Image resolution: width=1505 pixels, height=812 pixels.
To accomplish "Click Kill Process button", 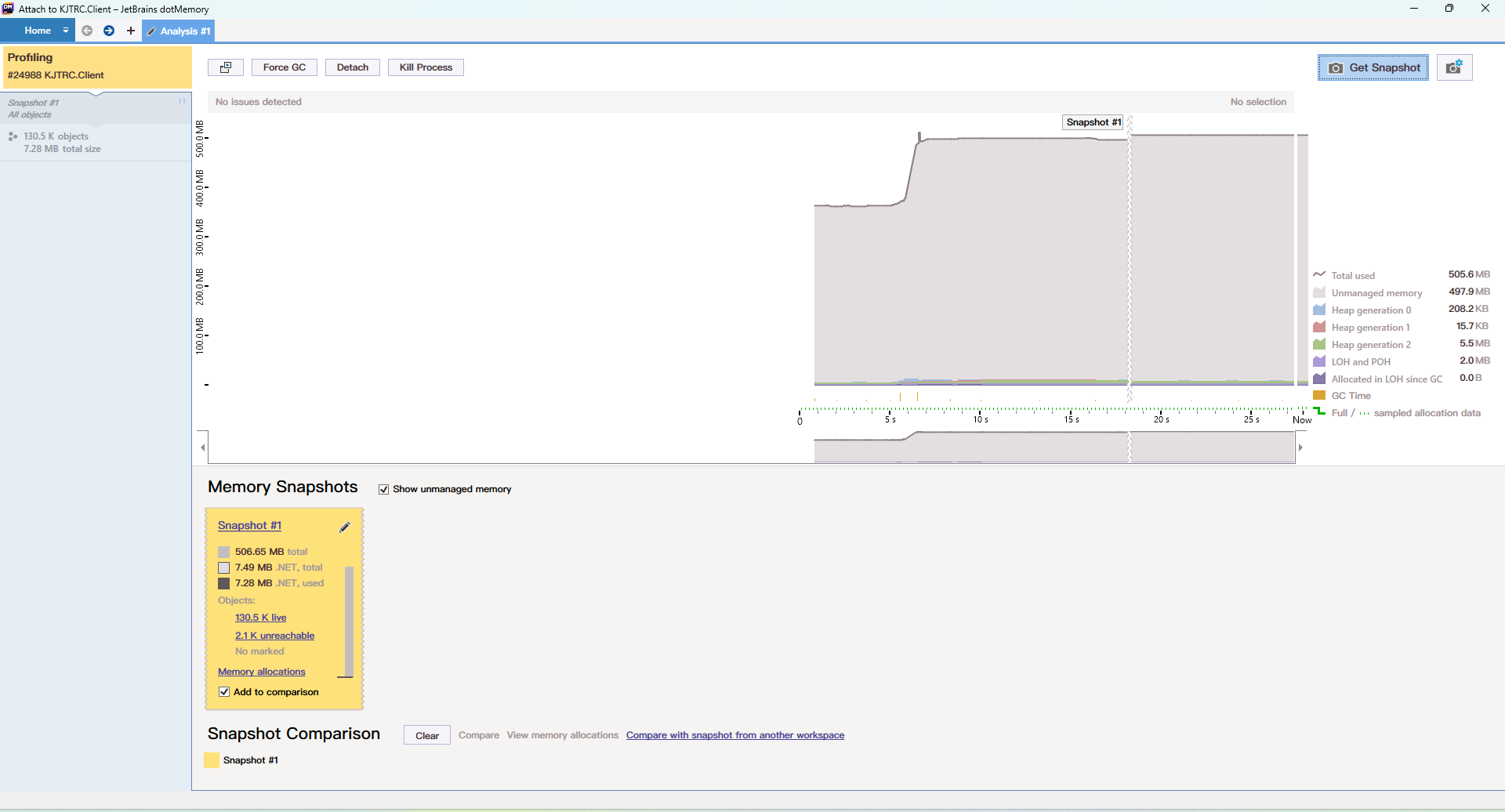I will tap(426, 67).
